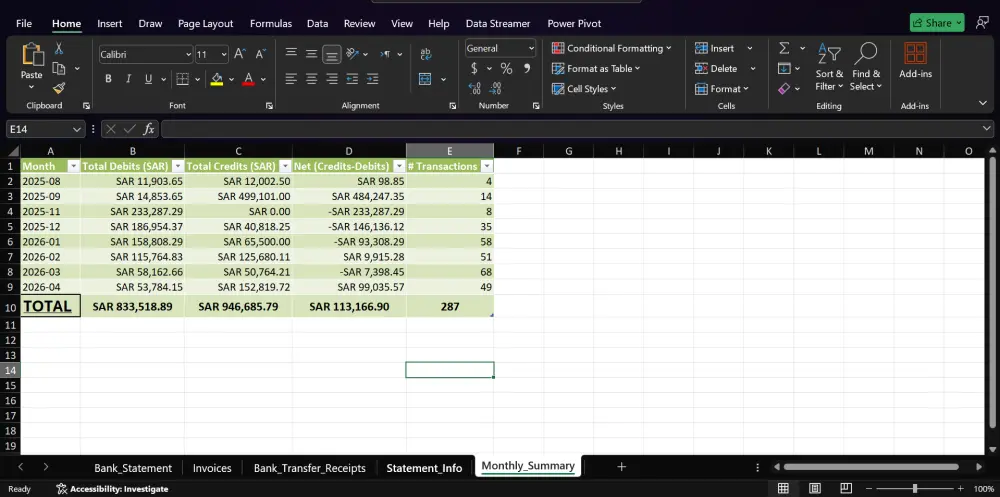Screen dimensions: 1000x497
Task: Click the Find & Select button
Action: (865, 67)
